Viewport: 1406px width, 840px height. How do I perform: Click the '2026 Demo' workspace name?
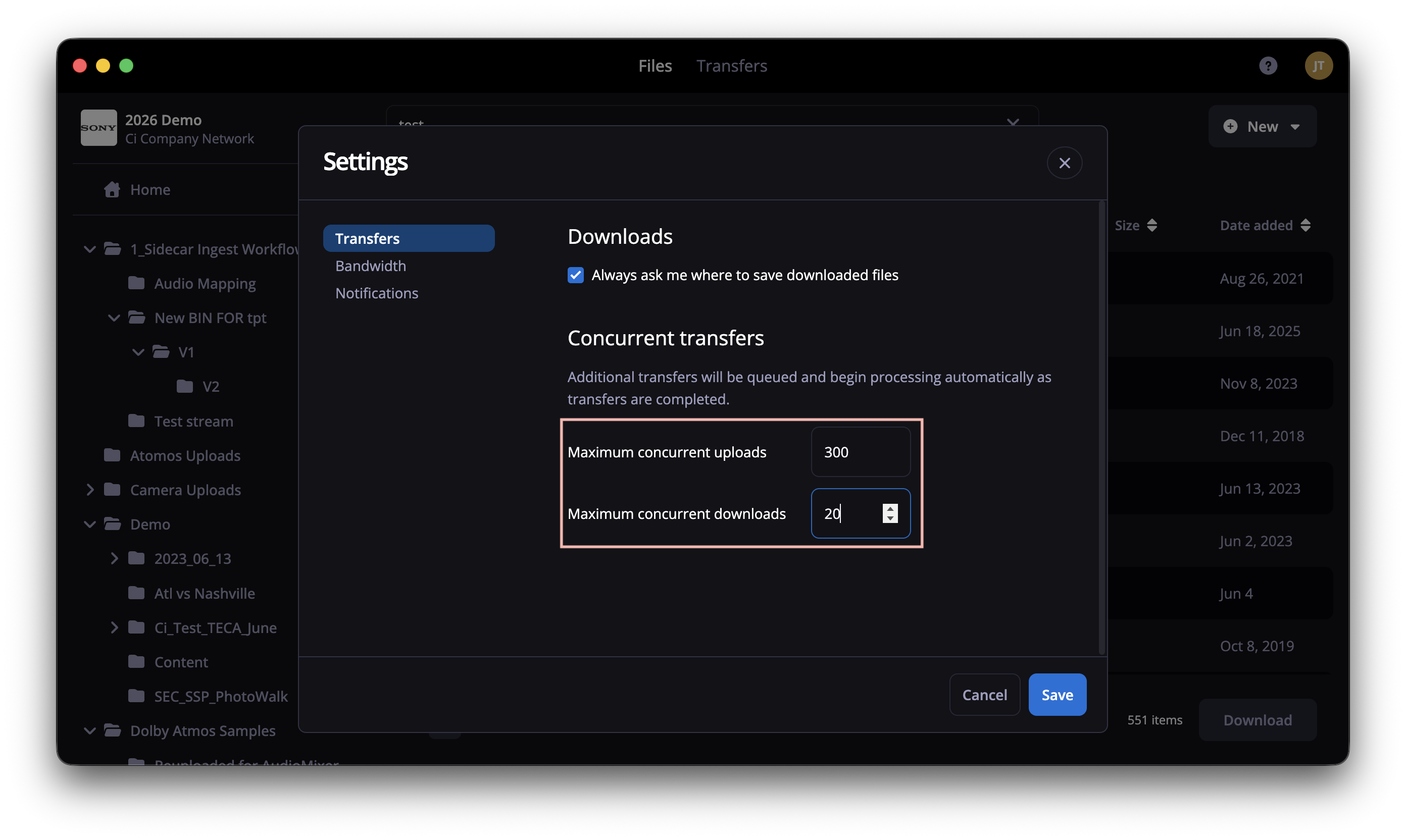pyautogui.click(x=163, y=120)
